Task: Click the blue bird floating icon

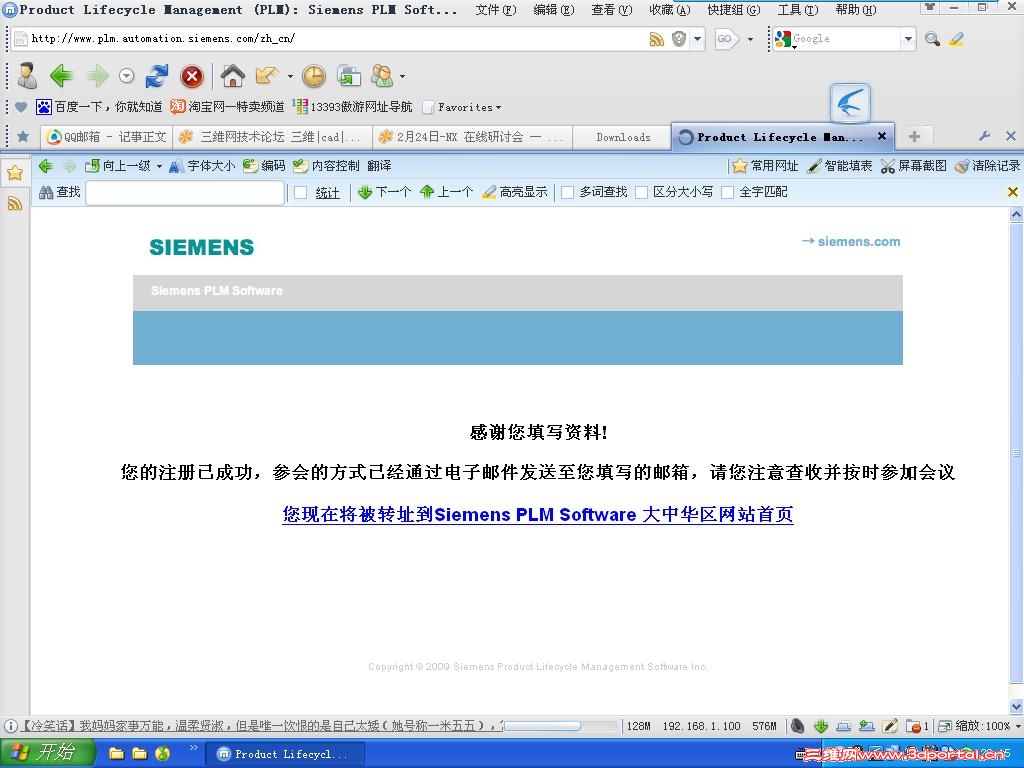Action: [850, 103]
